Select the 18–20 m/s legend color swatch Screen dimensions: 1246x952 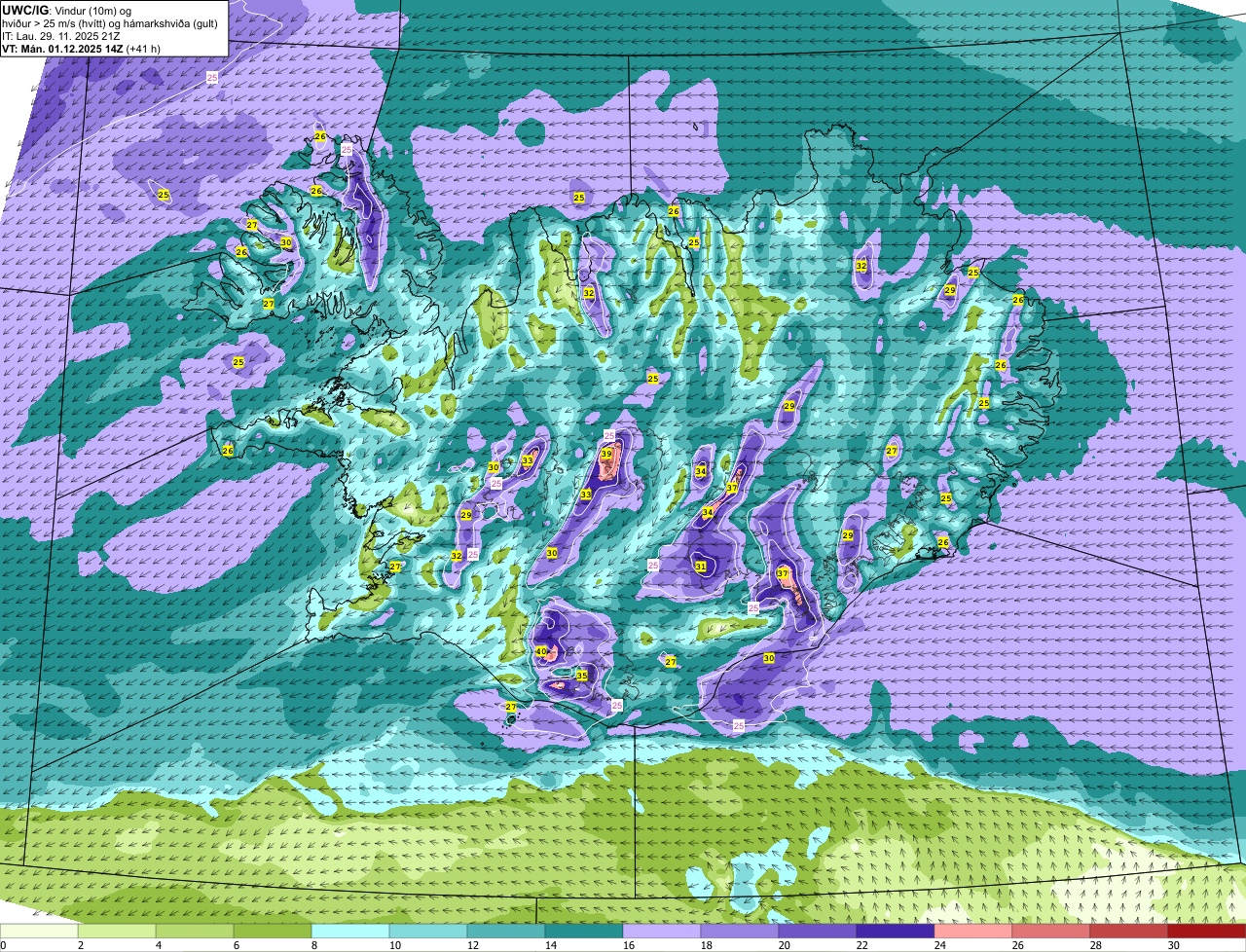click(740, 932)
